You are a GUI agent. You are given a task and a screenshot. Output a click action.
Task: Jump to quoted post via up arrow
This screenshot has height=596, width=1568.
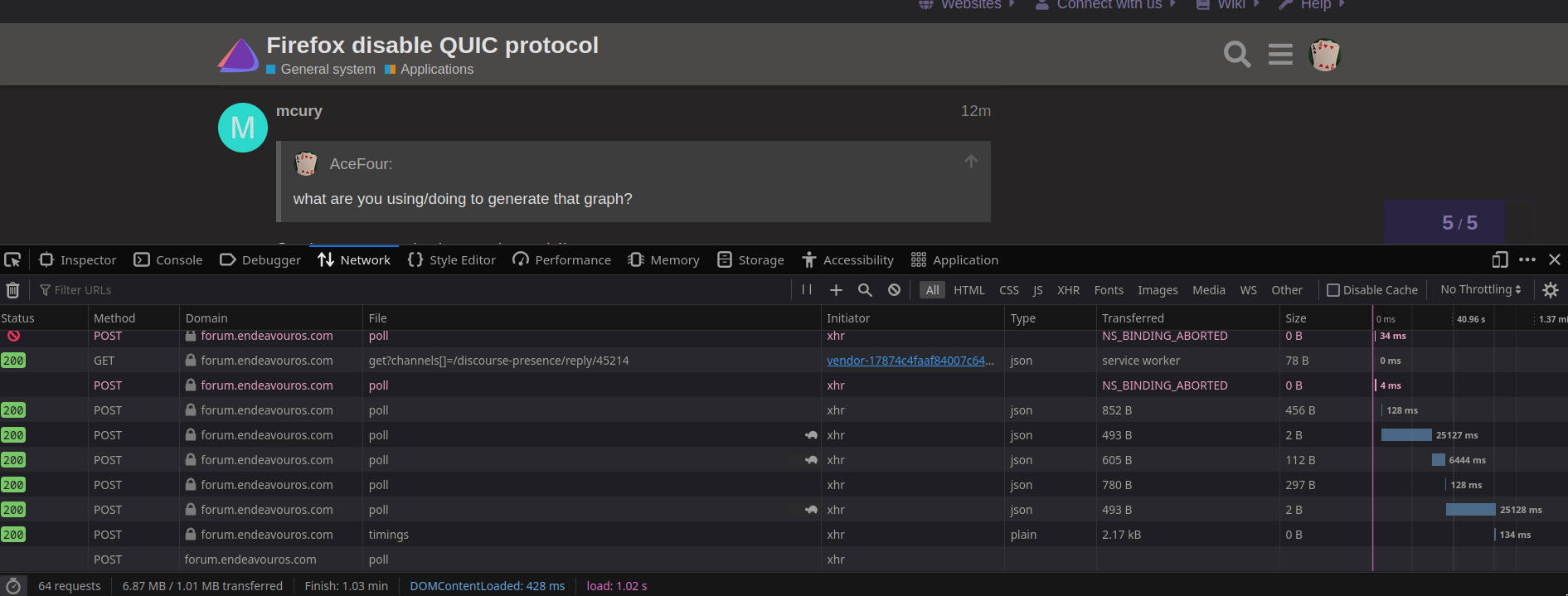pos(971,161)
